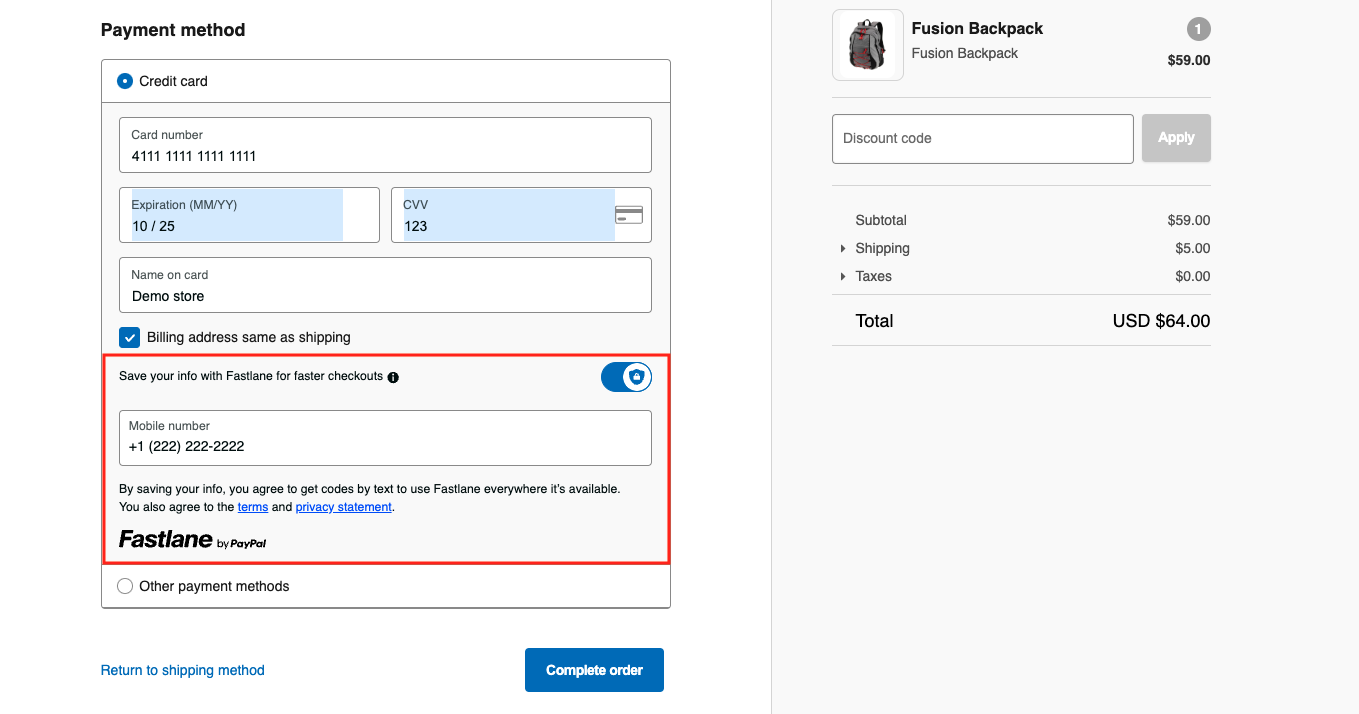Click the credit card icon in CVV field

[629, 214]
